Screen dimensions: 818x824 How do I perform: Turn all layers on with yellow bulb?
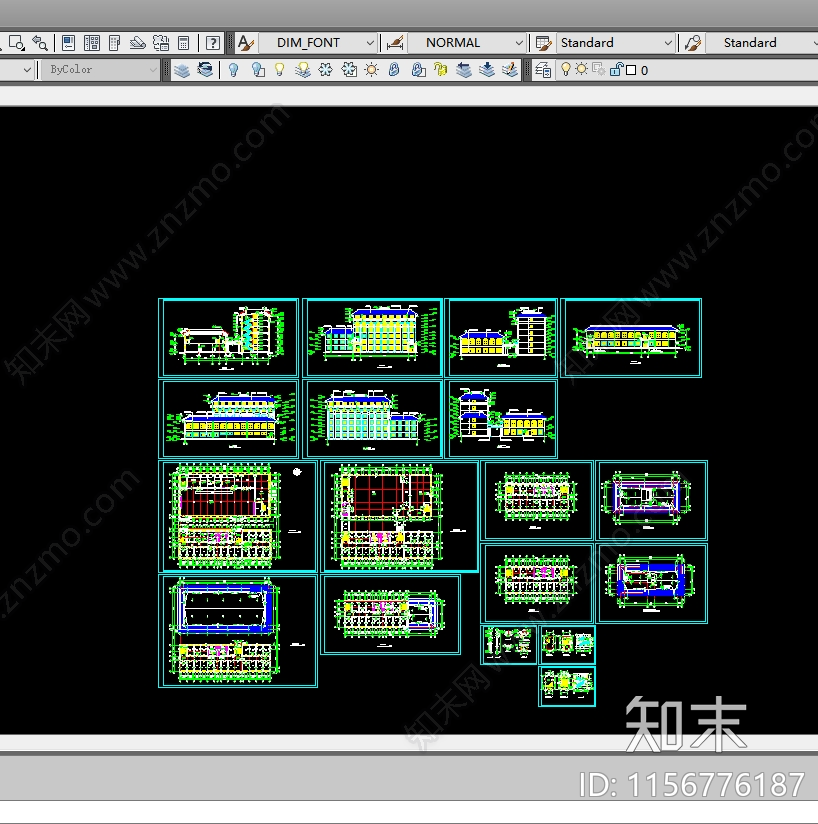point(279,70)
